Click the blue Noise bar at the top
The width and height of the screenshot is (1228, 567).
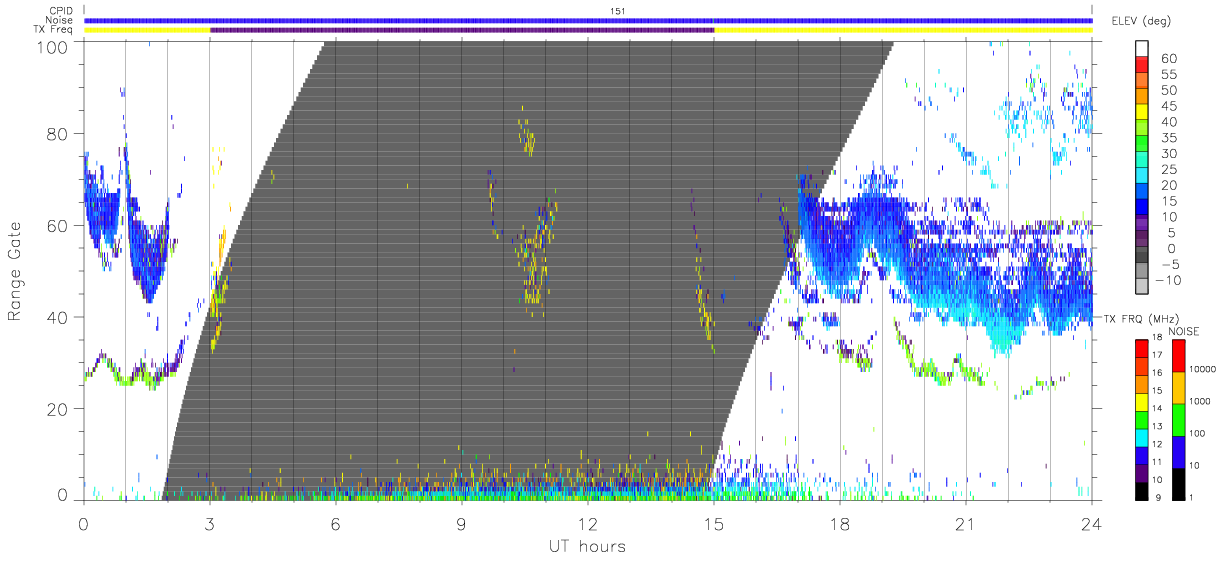pos(588,20)
